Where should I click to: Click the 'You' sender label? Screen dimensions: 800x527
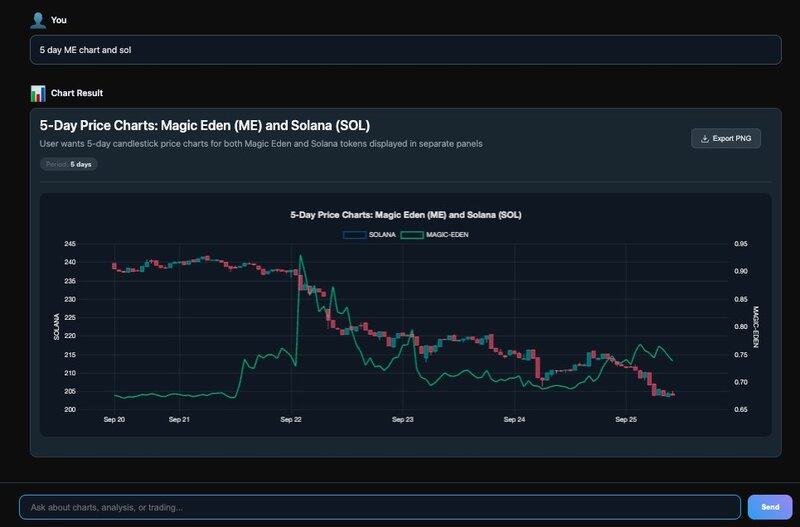point(59,20)
